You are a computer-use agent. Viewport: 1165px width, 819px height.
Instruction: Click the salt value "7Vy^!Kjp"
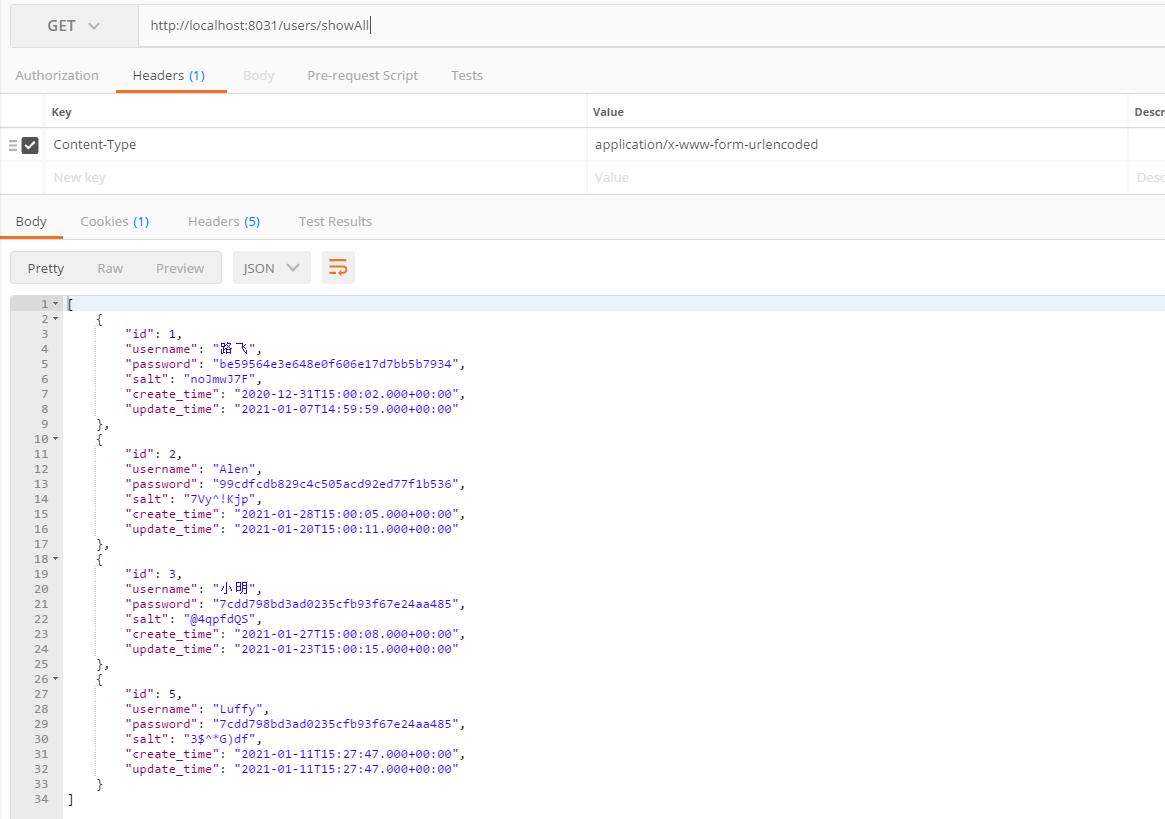pyautogui.click(x=219, y=499)
